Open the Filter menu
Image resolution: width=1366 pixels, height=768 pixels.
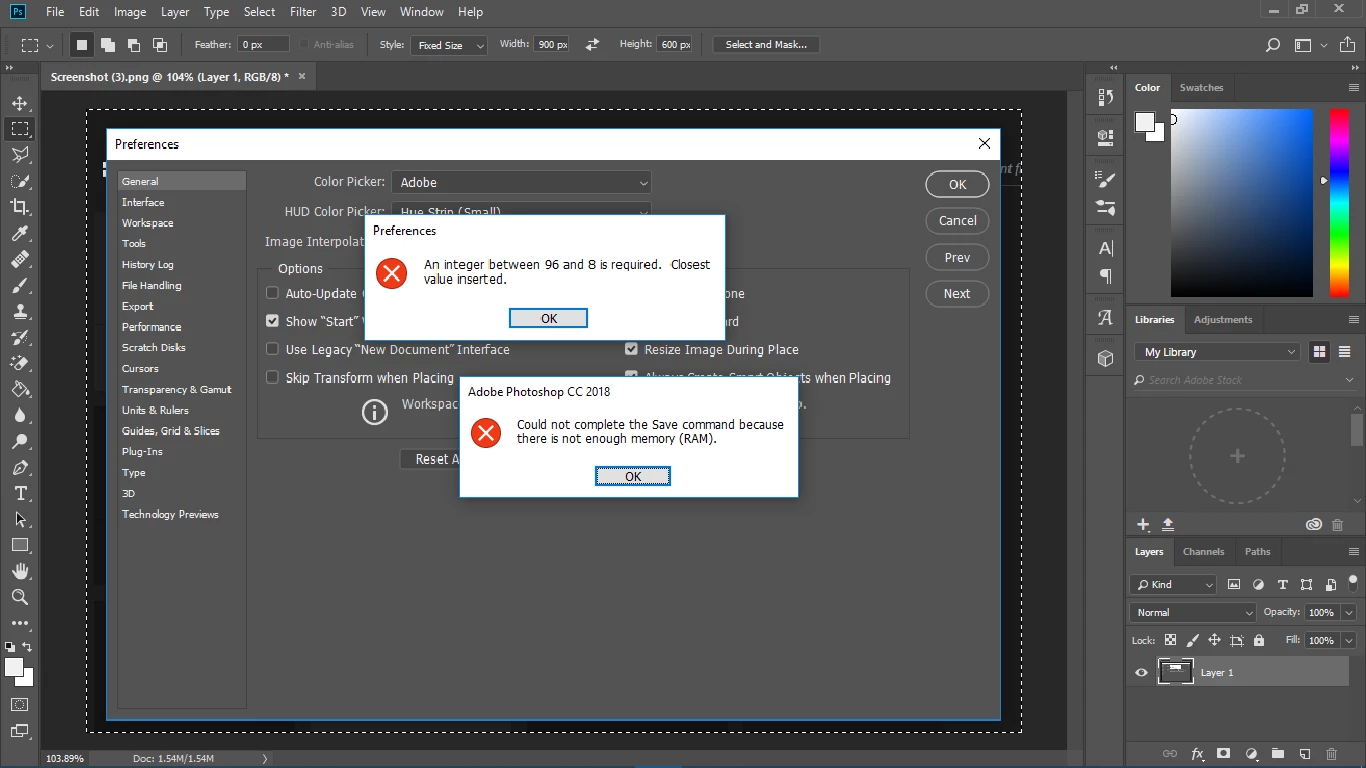(302, 12)
